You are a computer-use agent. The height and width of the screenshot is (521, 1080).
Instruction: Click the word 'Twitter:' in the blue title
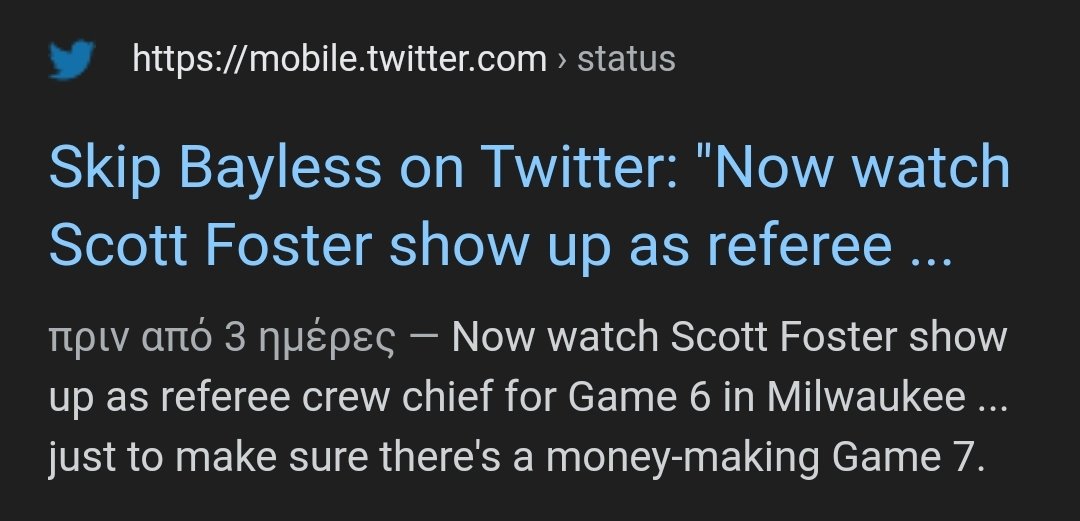click(x=589, y=166)
